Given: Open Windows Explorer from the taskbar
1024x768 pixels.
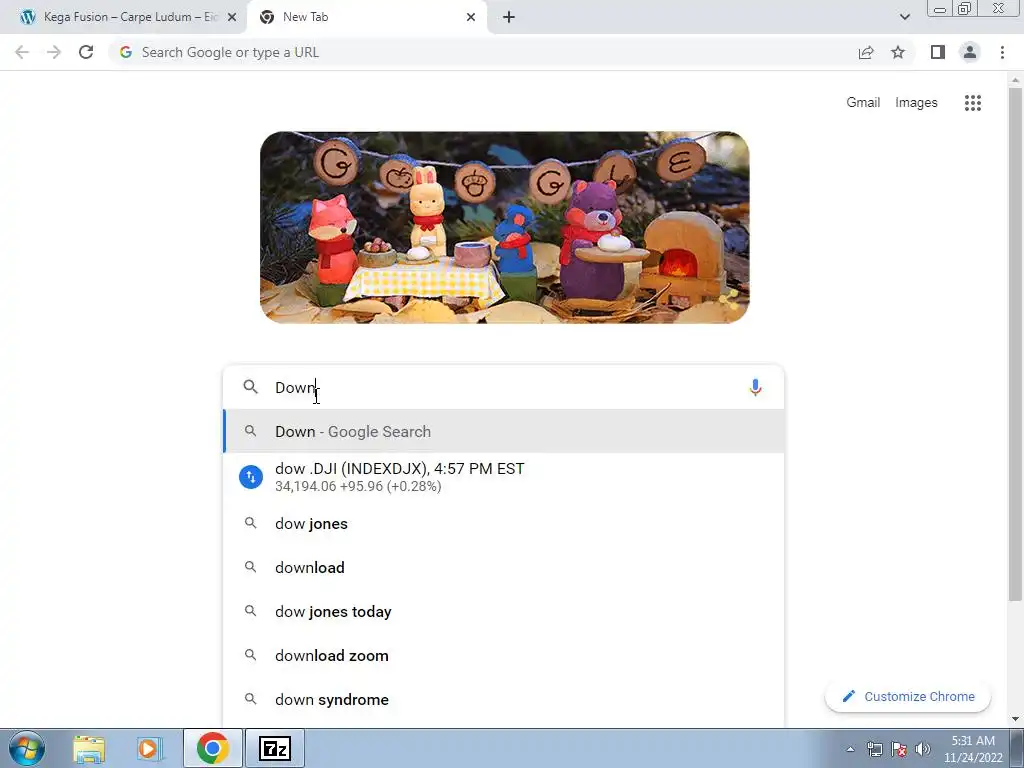Looking at the screenshot, I should 89,749.
